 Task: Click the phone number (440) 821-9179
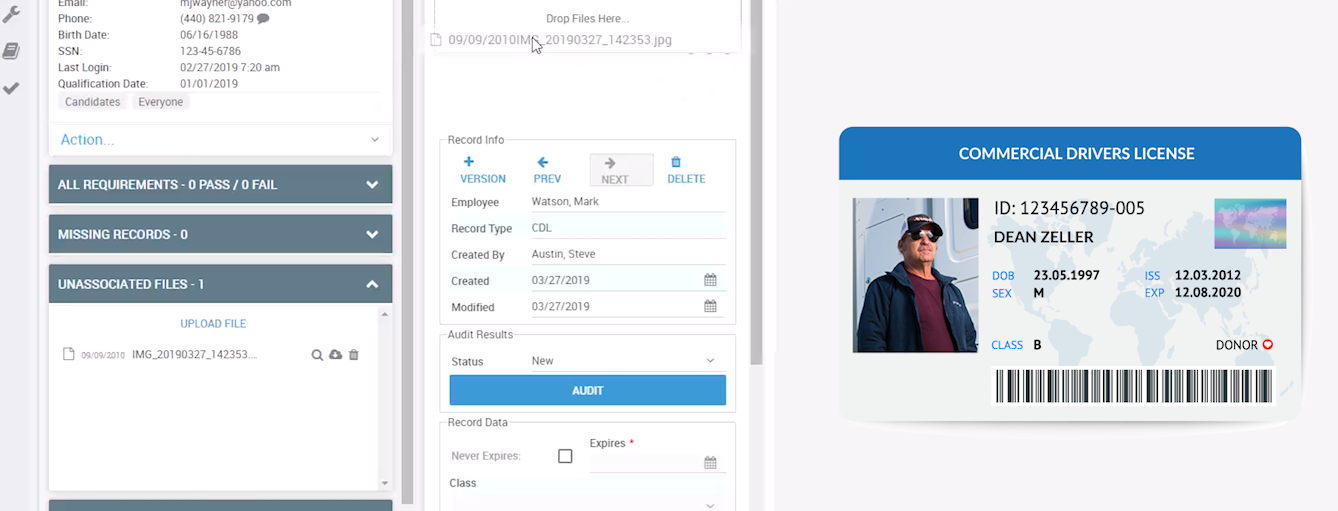216,19
